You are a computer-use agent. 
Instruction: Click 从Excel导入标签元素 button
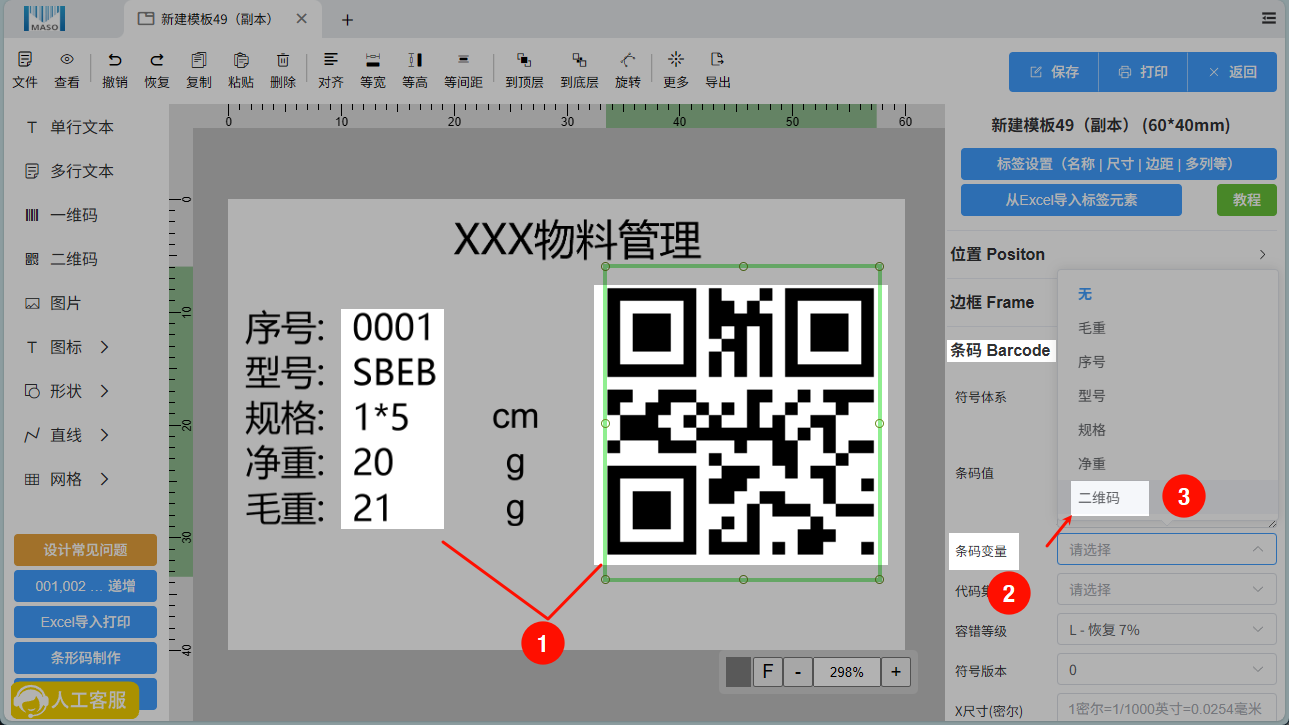pos(1071,200)
